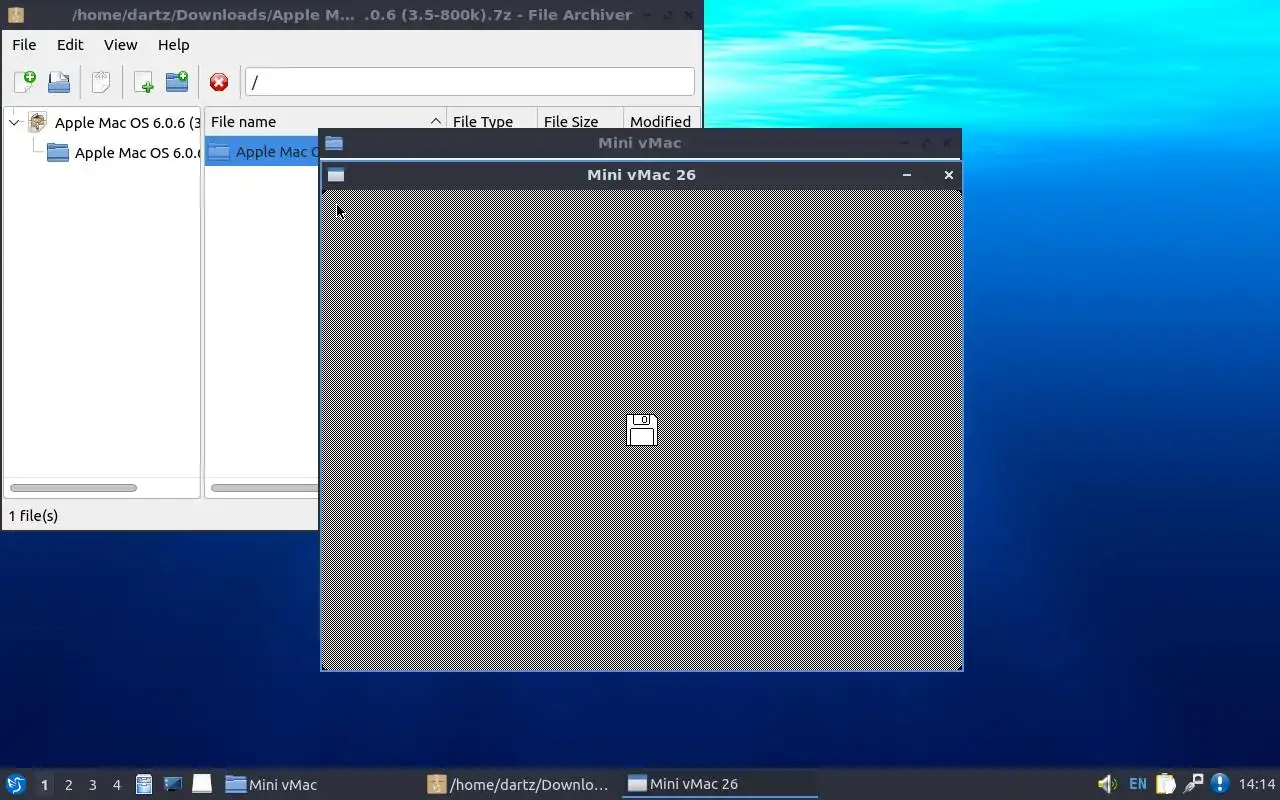Open the Lubuntu start menu

[16, 784]
